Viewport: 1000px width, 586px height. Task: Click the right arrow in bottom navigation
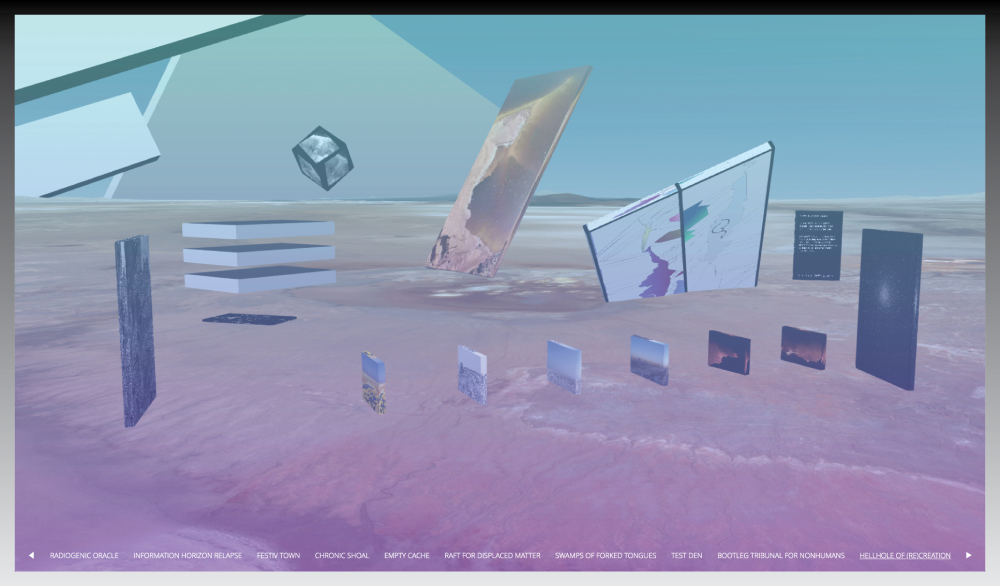pos(968,555)
